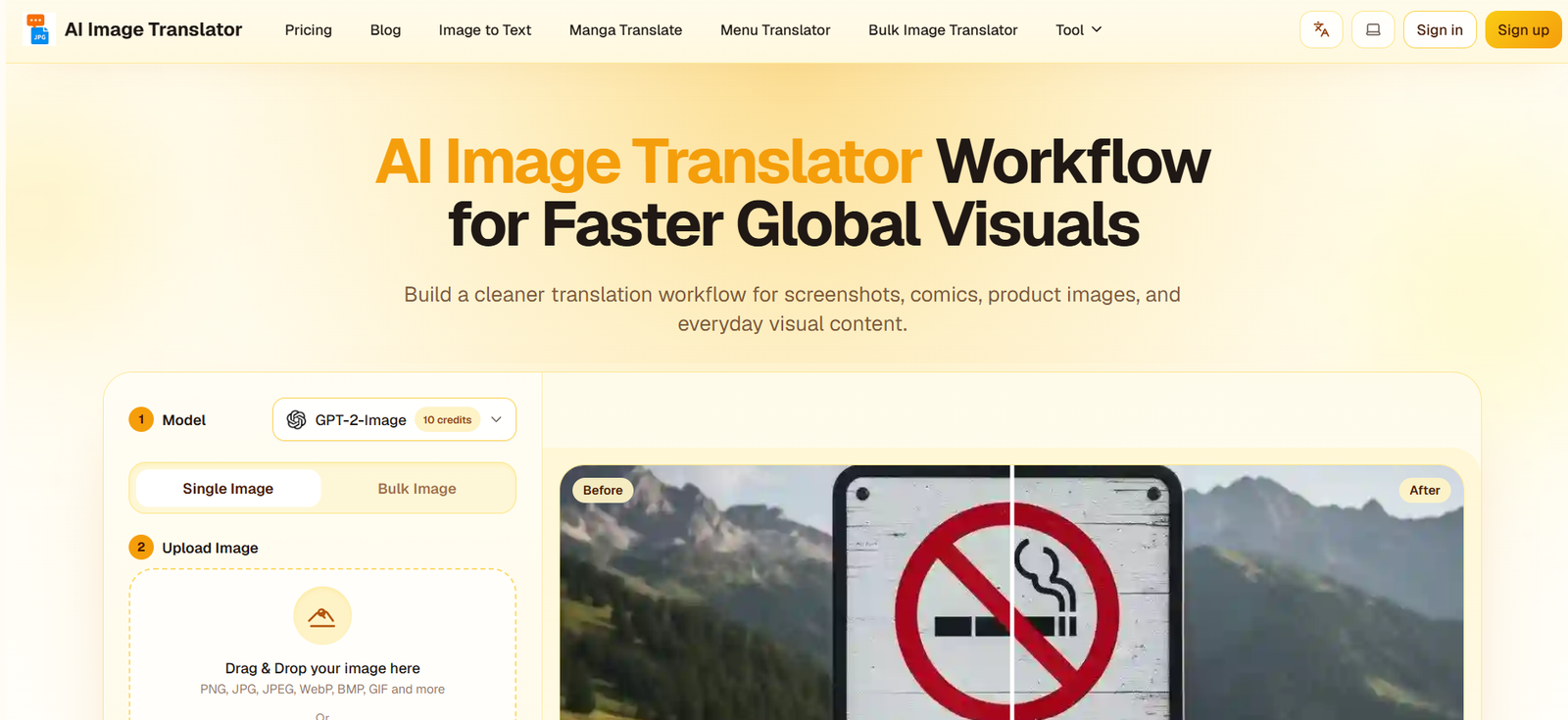Click the OpenAI logo in model selector
Viewport: 1568px width, 720px height.
click(296, 419)
